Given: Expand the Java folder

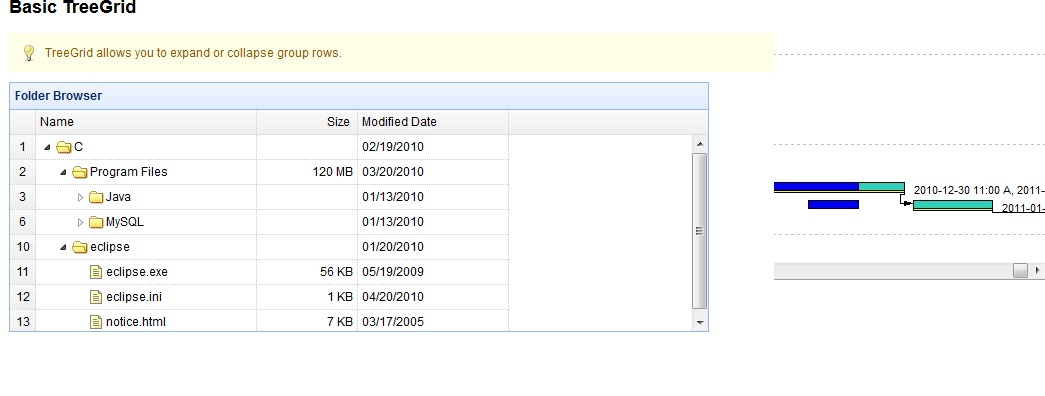Looking at the screenshot, I should tap(80, 197).
